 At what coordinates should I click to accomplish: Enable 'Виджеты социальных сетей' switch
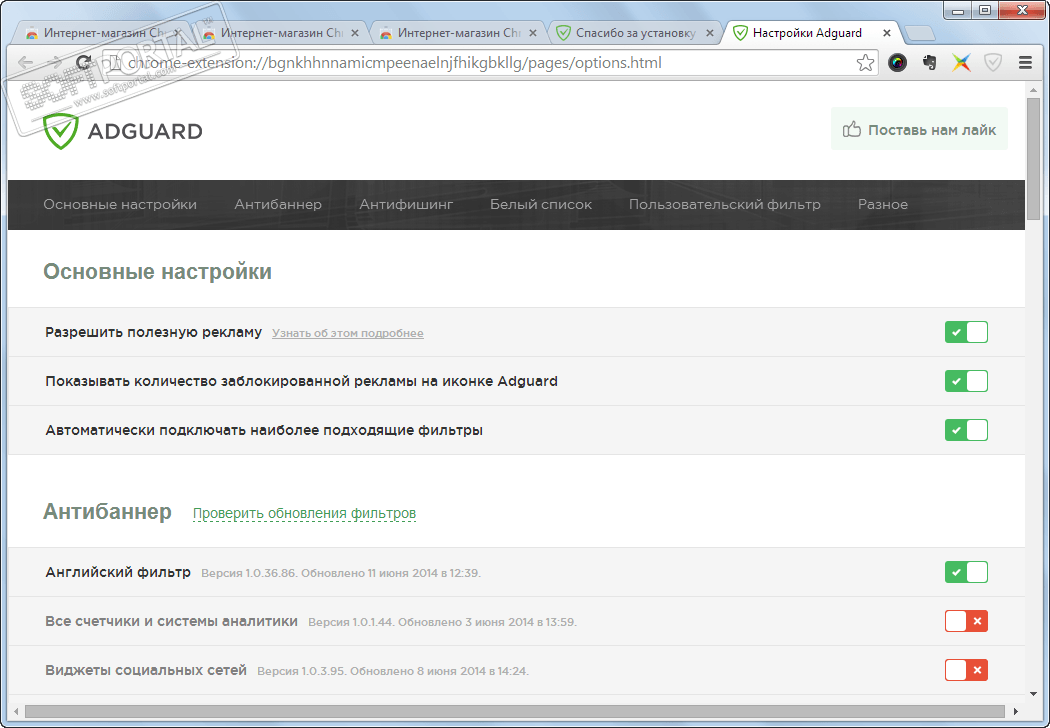coord(966,670)
